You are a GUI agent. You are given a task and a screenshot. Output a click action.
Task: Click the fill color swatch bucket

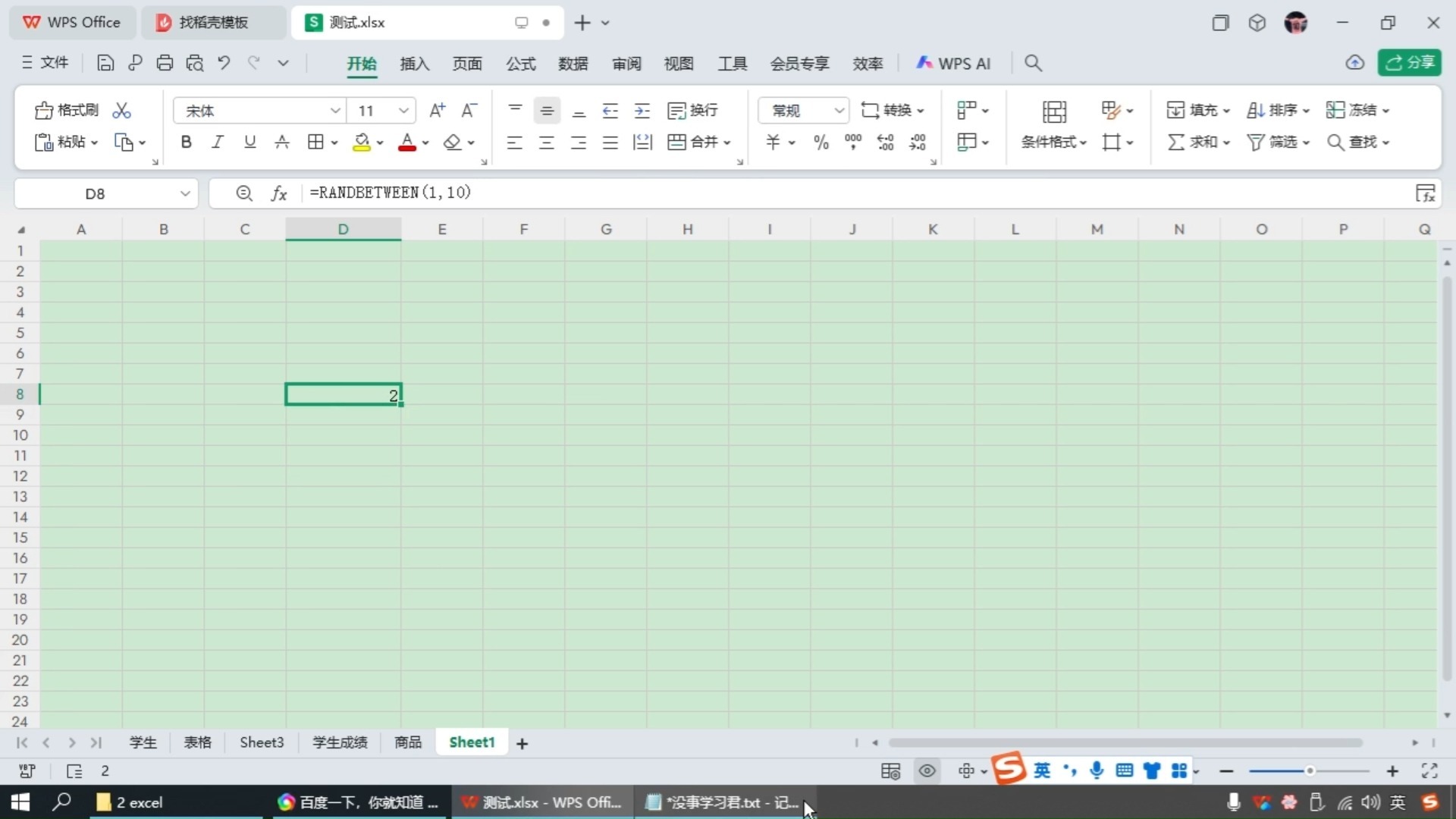click(362, 142)
